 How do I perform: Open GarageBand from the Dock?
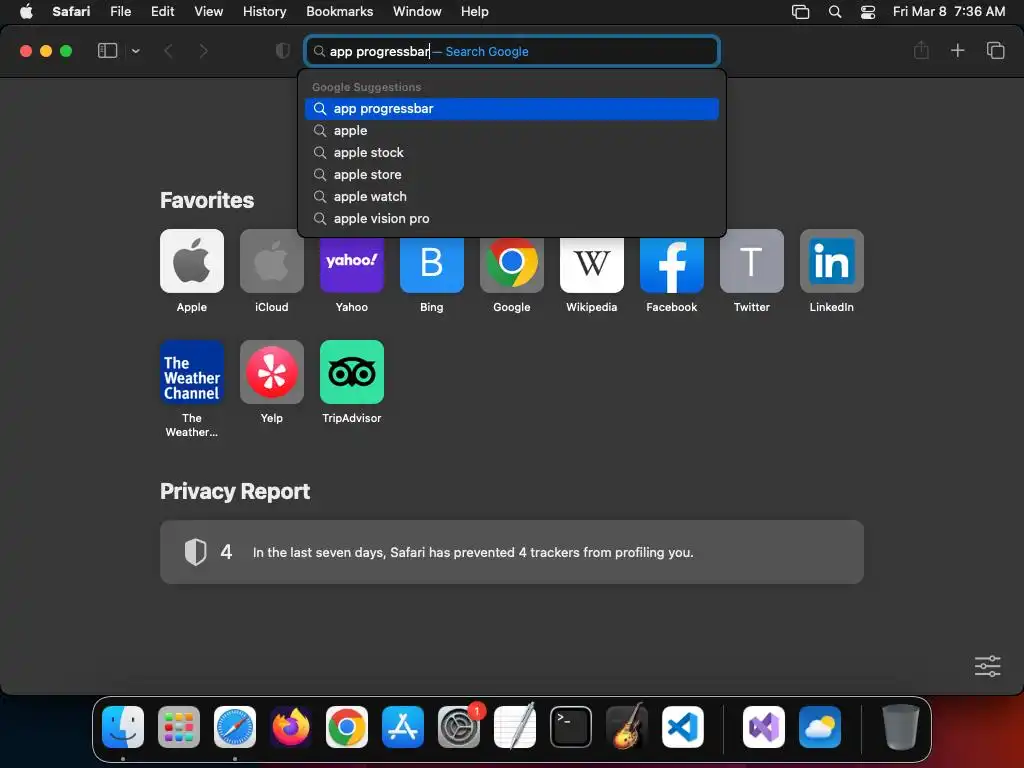627,727
